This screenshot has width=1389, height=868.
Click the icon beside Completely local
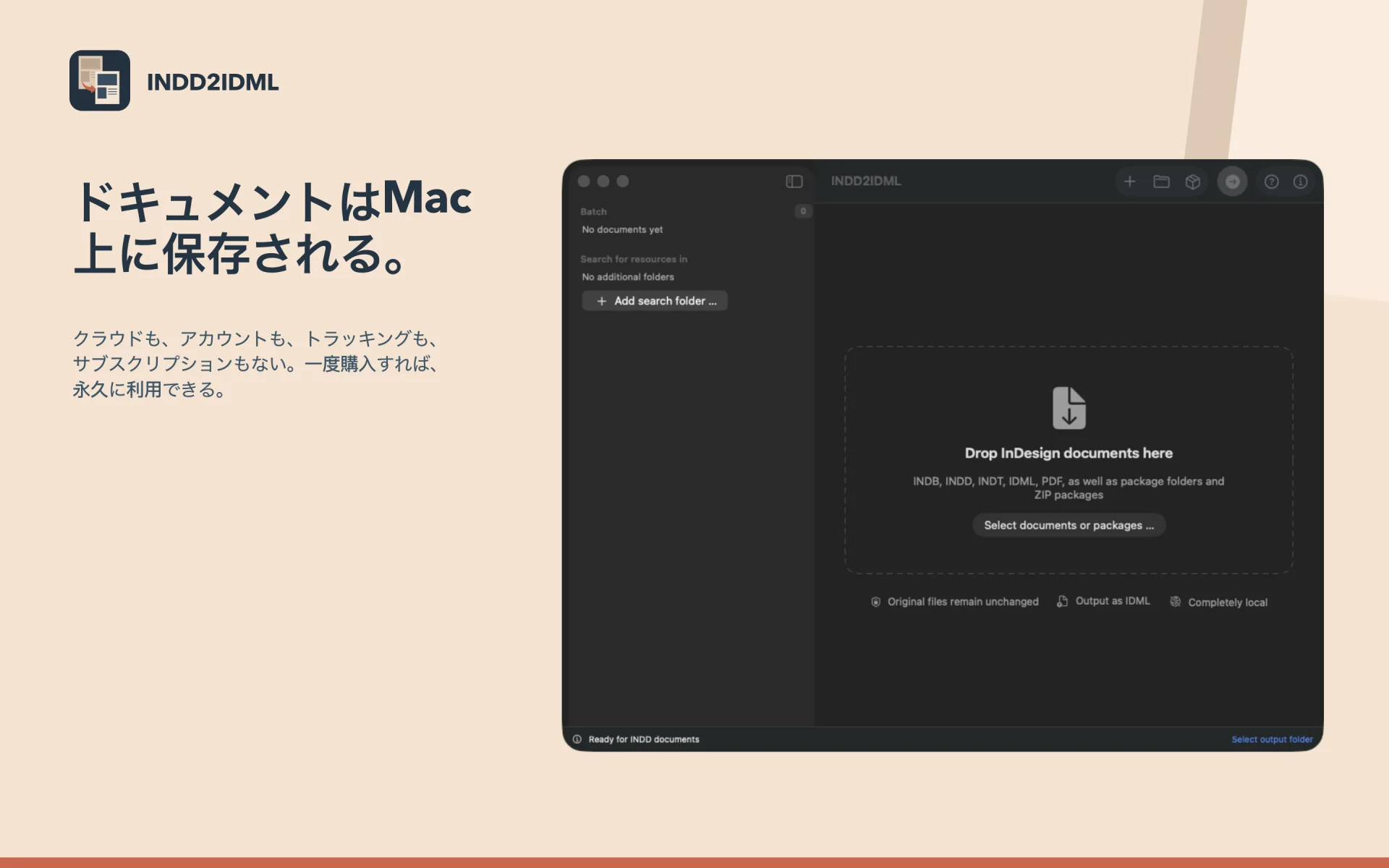pyautogui.click(x=1176, y=602)
